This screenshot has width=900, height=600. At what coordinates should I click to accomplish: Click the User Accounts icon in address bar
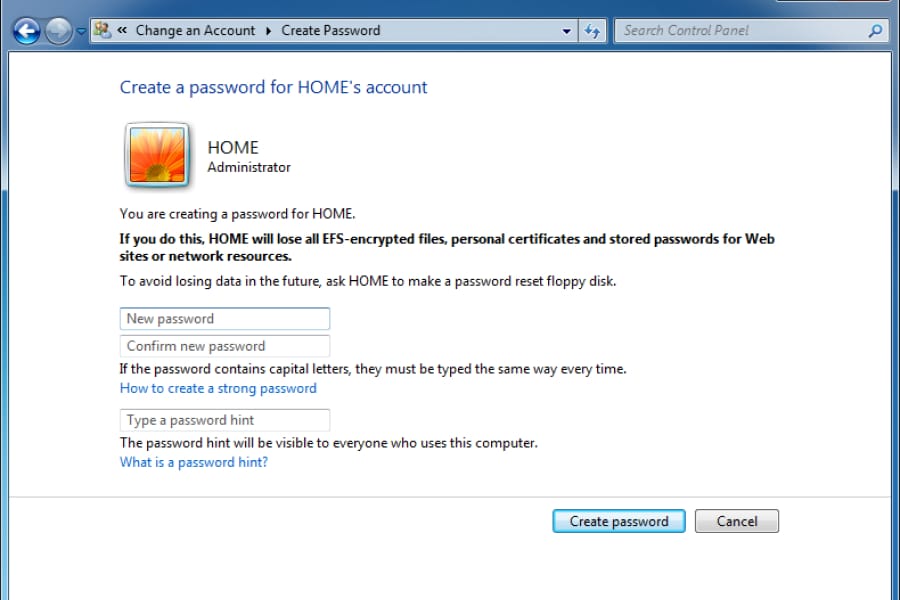(x=103, y=30)
